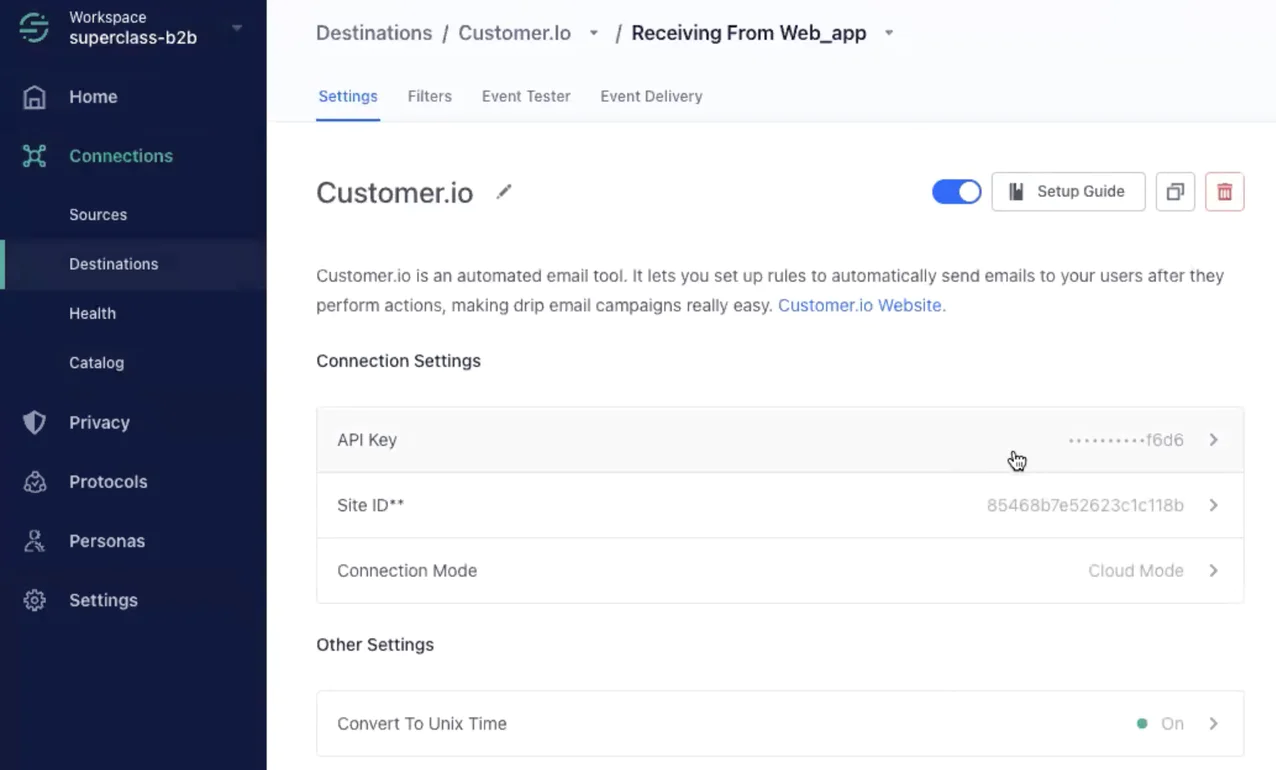
Task: Click the Settings gear icon in the sidebar
Action: (34, 600)
